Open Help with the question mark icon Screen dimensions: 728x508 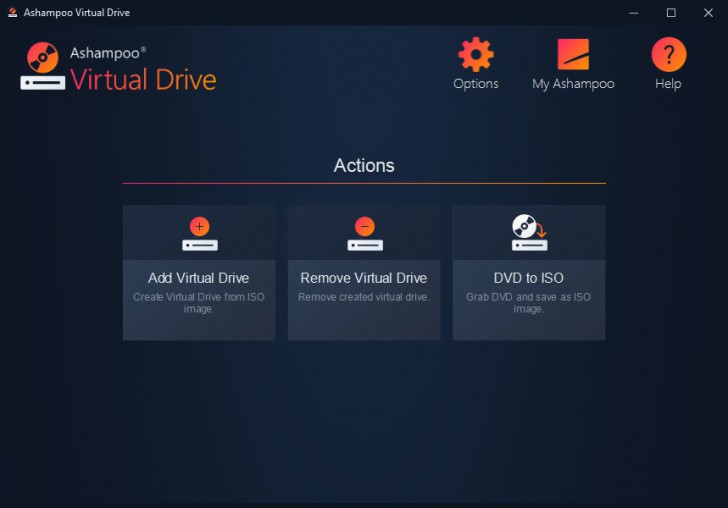tap(668, 54)
